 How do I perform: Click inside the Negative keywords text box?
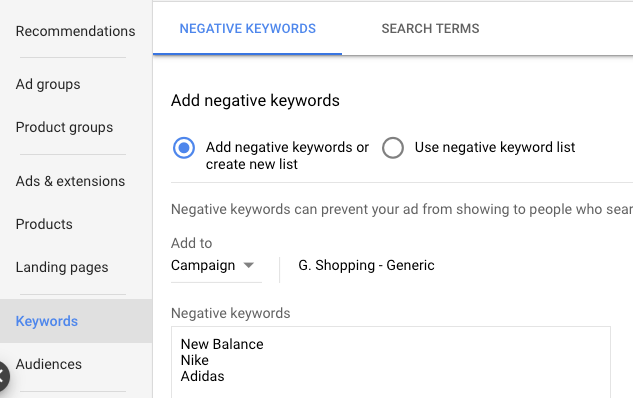click(x=391, y=362)
